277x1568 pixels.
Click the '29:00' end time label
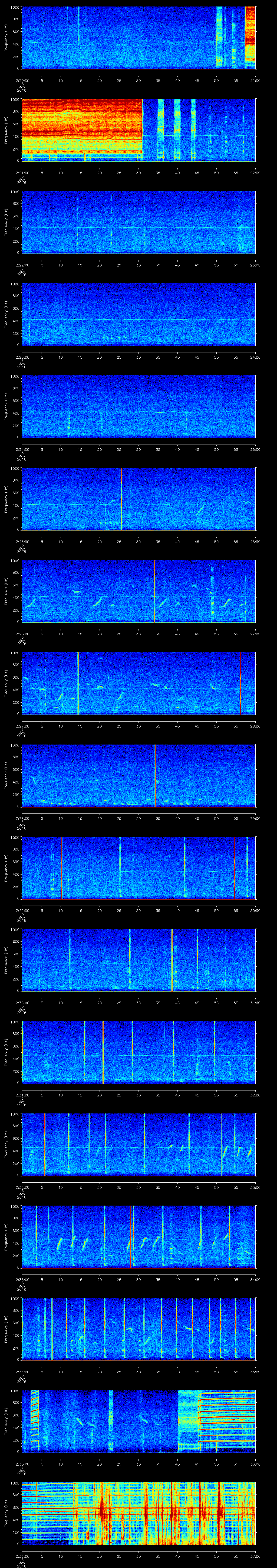(256, 818)
